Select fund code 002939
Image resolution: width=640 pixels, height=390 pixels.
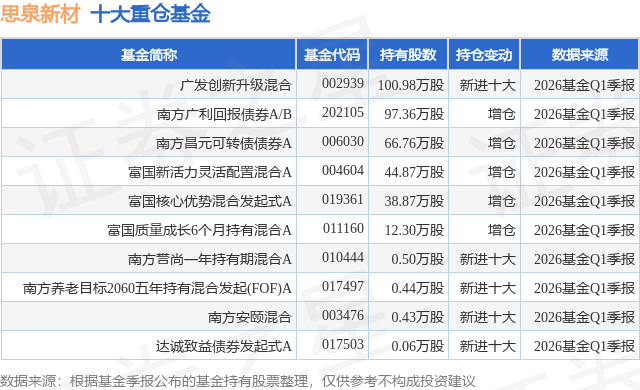[343, 83]
